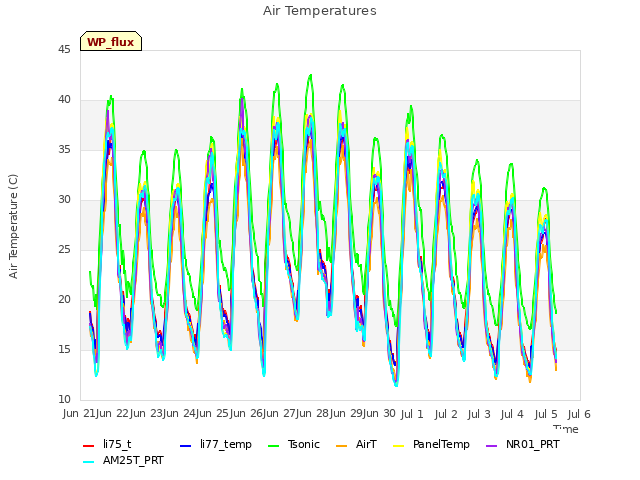This screenshot has width=640, height=480.
Task: Click the li77_temp blue legend swatch
Action: 186,446
